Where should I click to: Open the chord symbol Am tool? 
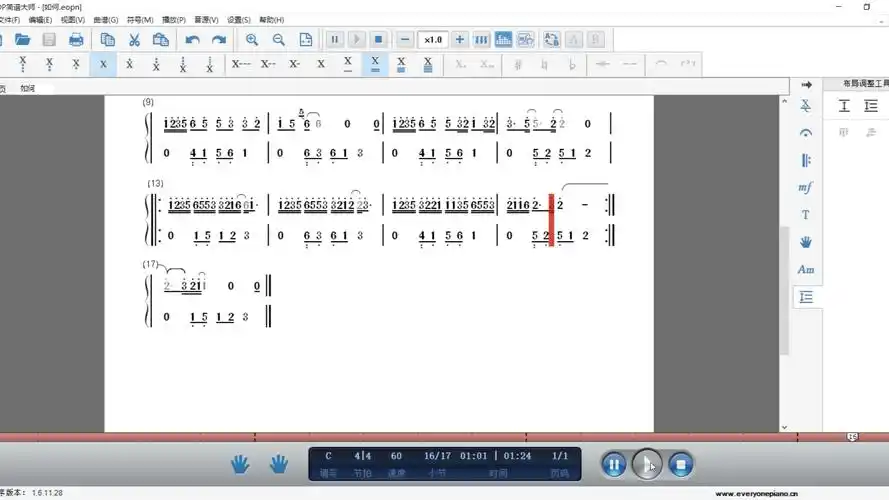click(x=805, y=270)
